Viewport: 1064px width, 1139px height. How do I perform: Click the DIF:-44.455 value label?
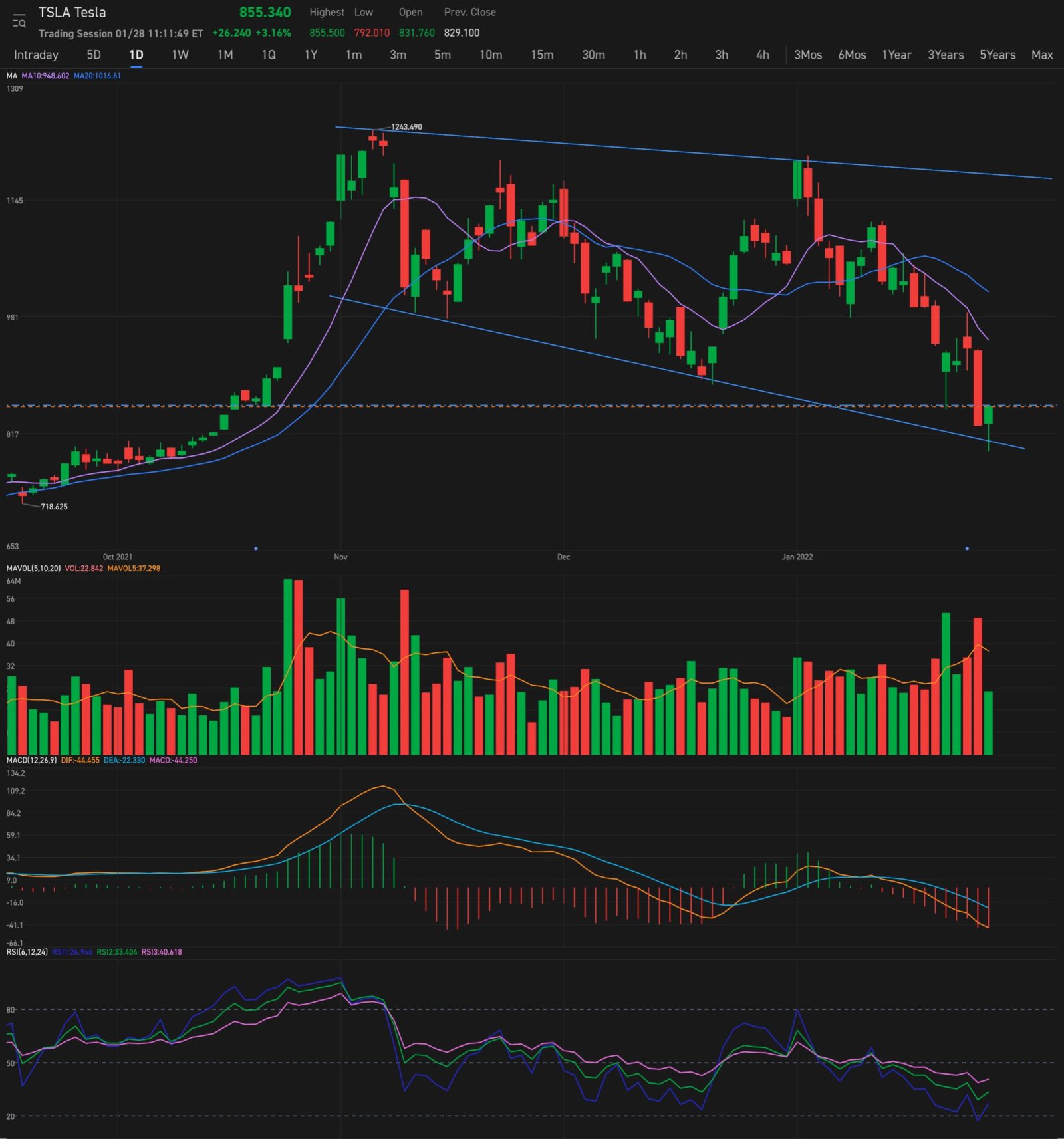80,760
